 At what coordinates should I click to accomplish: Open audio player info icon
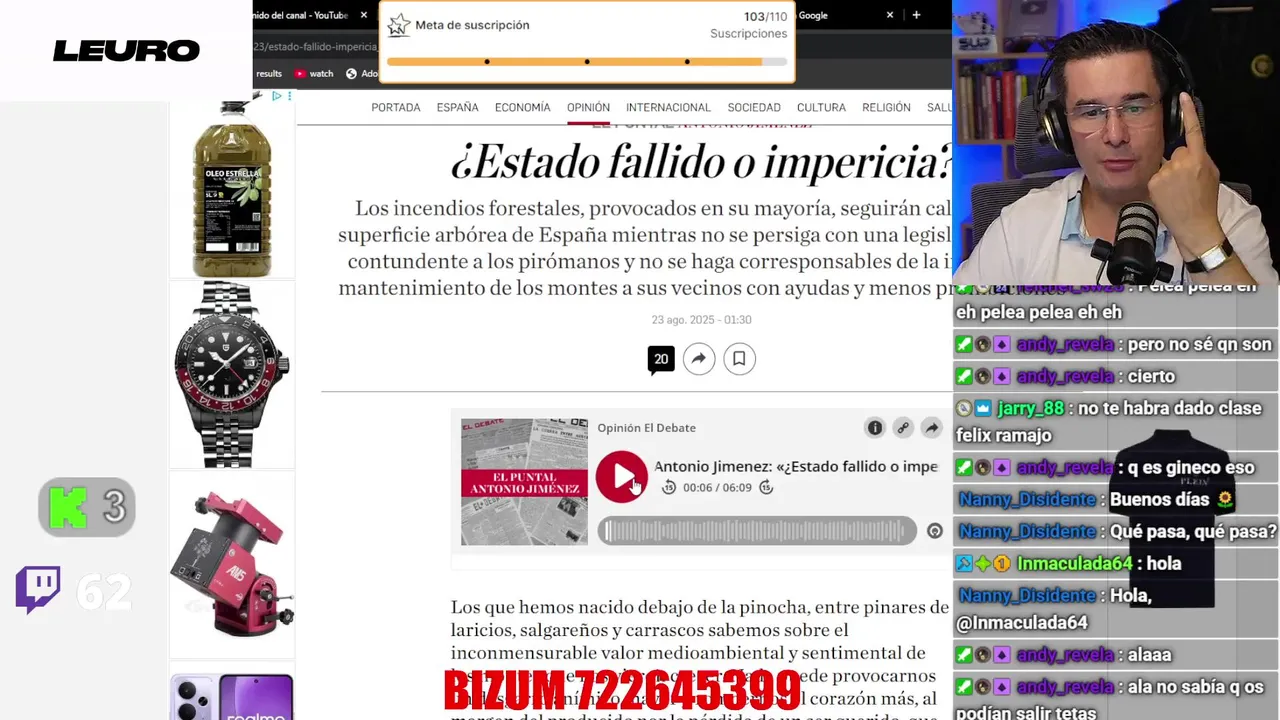pos(875,428)
